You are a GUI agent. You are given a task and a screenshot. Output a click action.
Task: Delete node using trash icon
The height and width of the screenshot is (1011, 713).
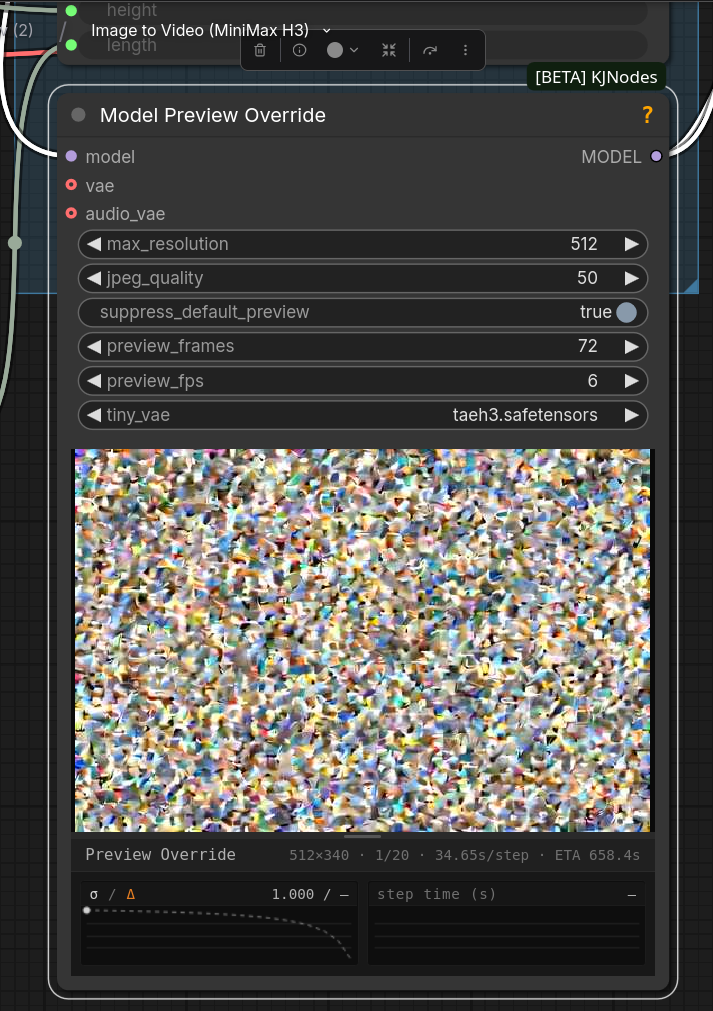[x=260, y=50]
